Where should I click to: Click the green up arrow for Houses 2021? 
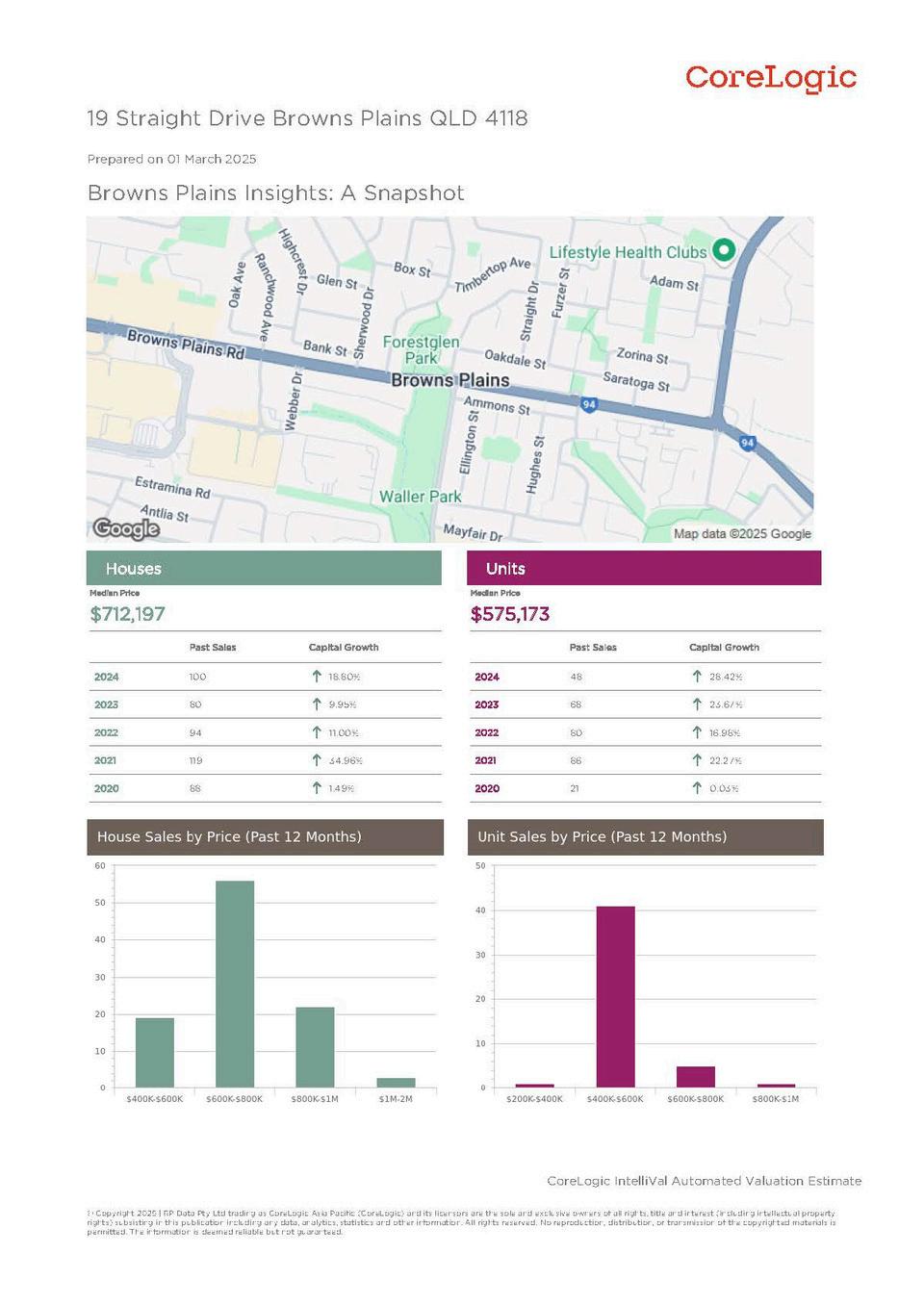[317, 760]
